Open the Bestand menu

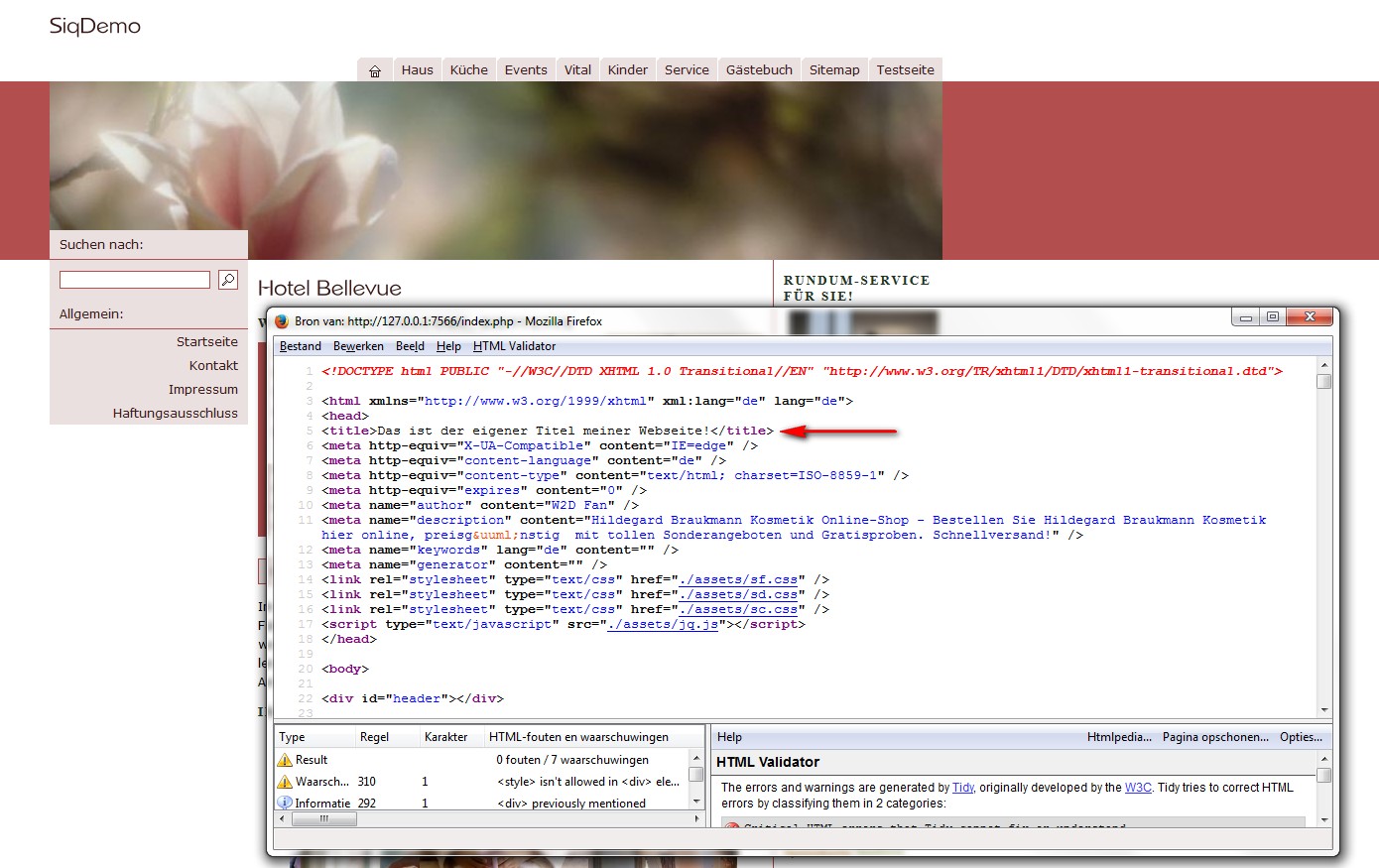pos(301,346)
